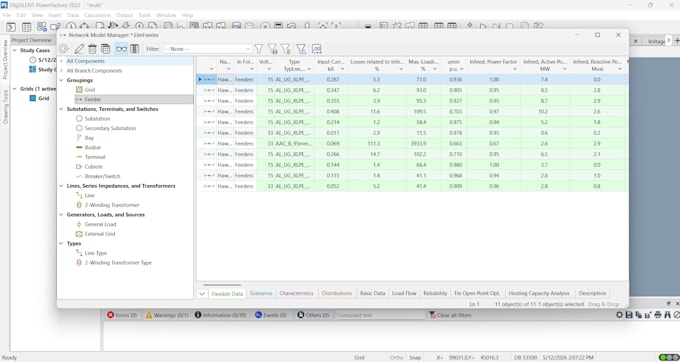Switch to the Distributions tab
The image size is (680, 362).
pos(337,294)
